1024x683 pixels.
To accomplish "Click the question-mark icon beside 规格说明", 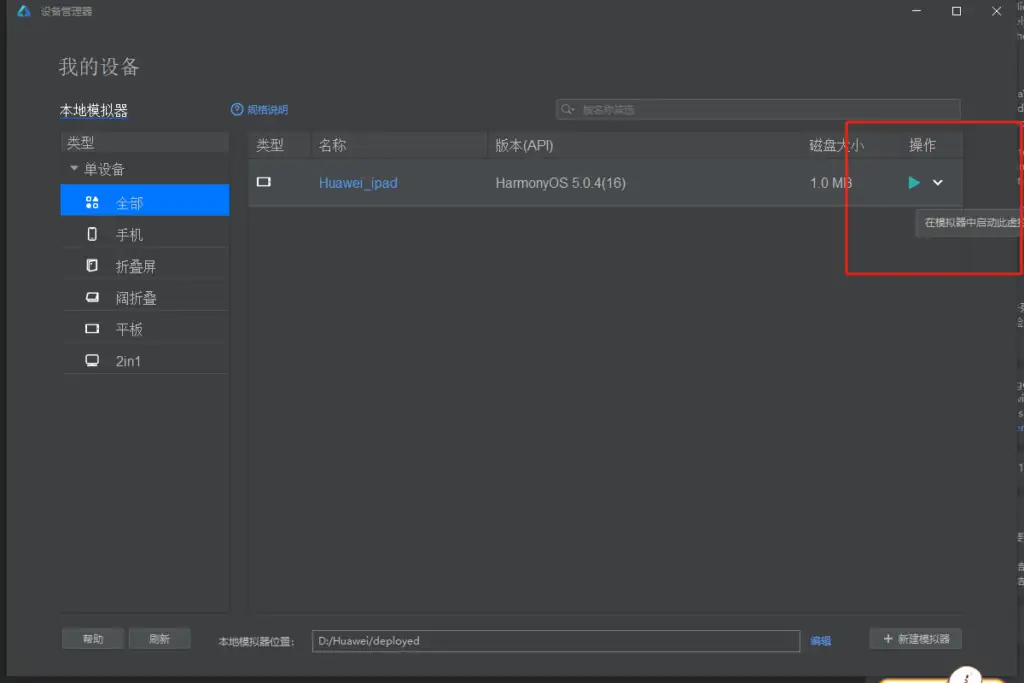I will (x=236, y=110).
